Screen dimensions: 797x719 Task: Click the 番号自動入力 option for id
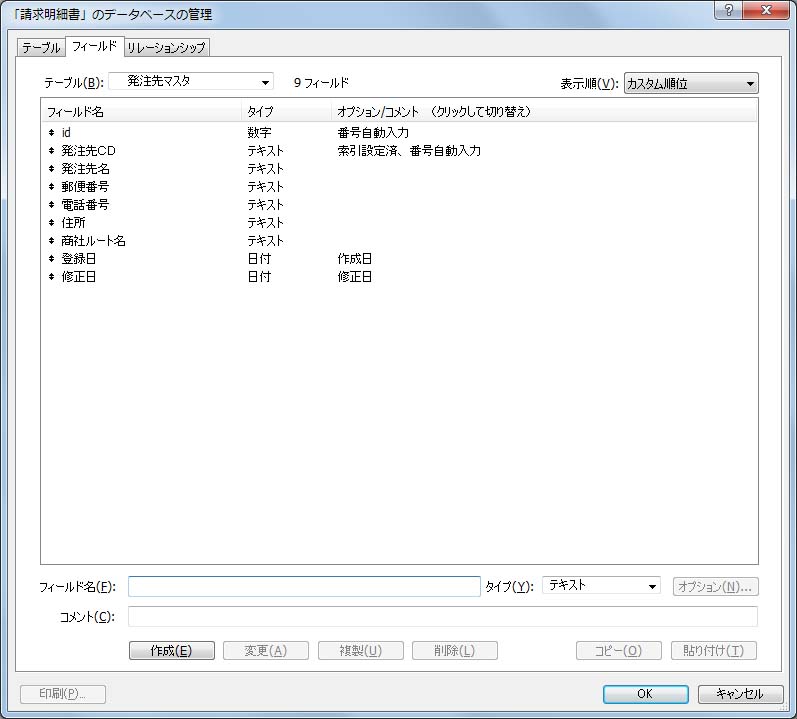(373, 133)
